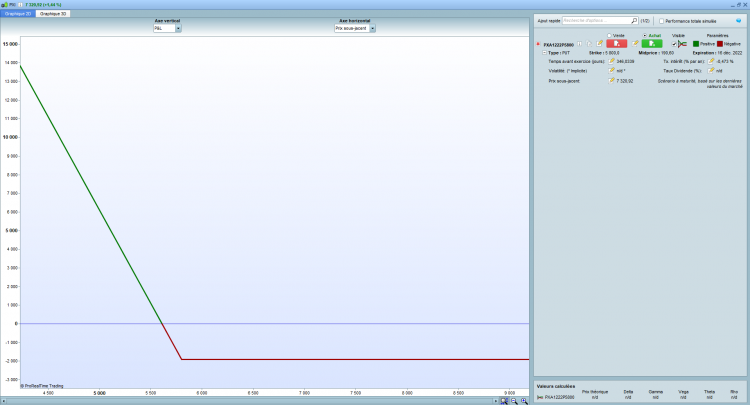This screenshot has width=750, height=405.
Task: Click the zoom out magnifier icon below chart
Action: coord(514,400)
